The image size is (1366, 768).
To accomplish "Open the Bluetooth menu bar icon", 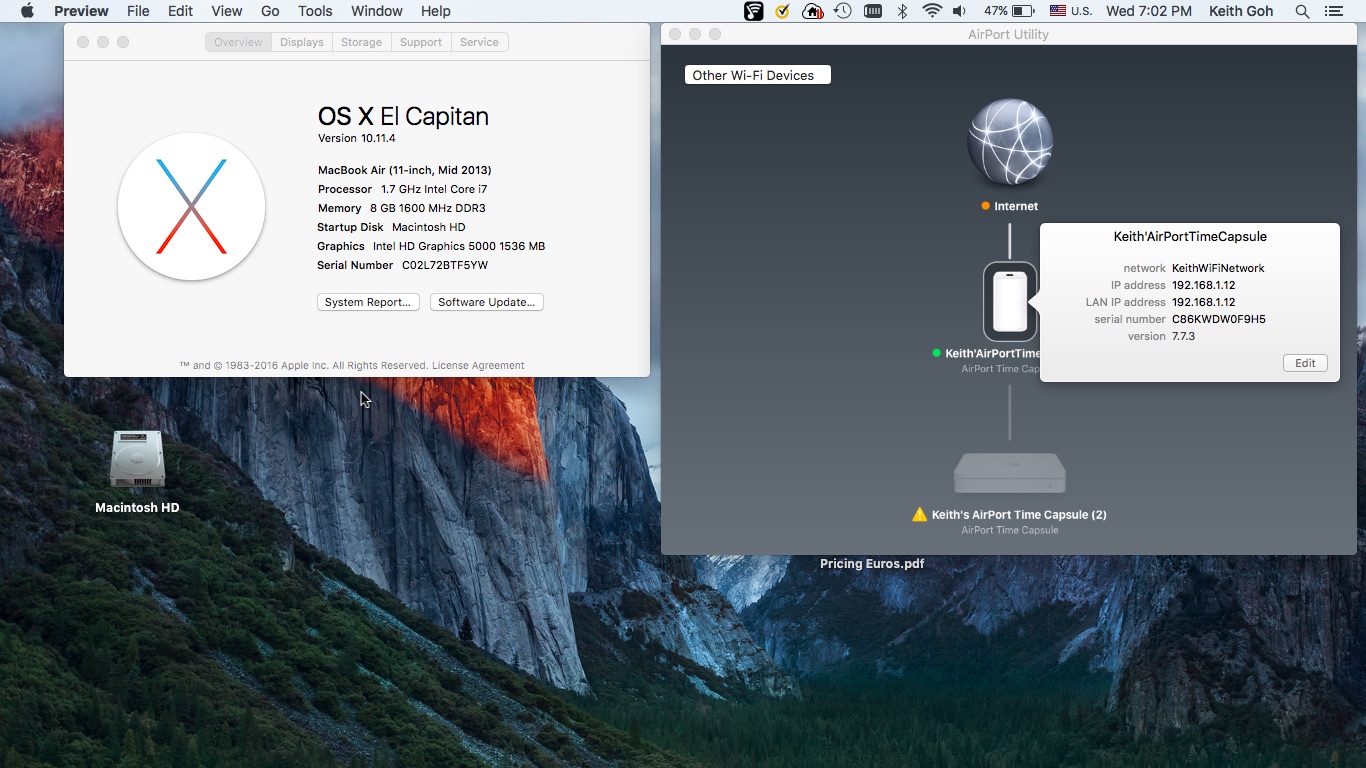I will [x=902, y=11].
